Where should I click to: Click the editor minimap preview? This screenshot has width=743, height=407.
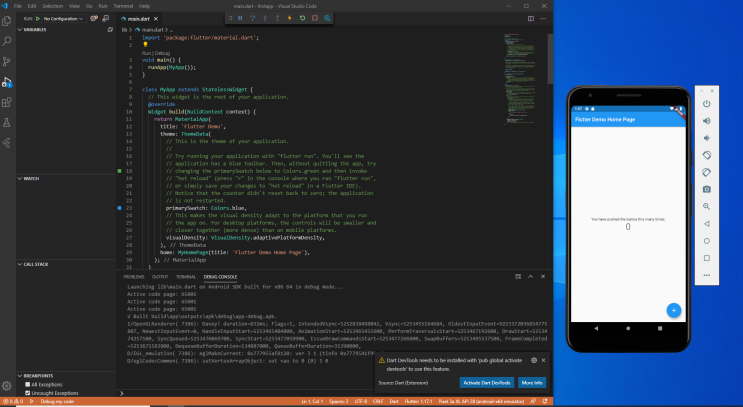pyautogui.click(x=520, y=78)
